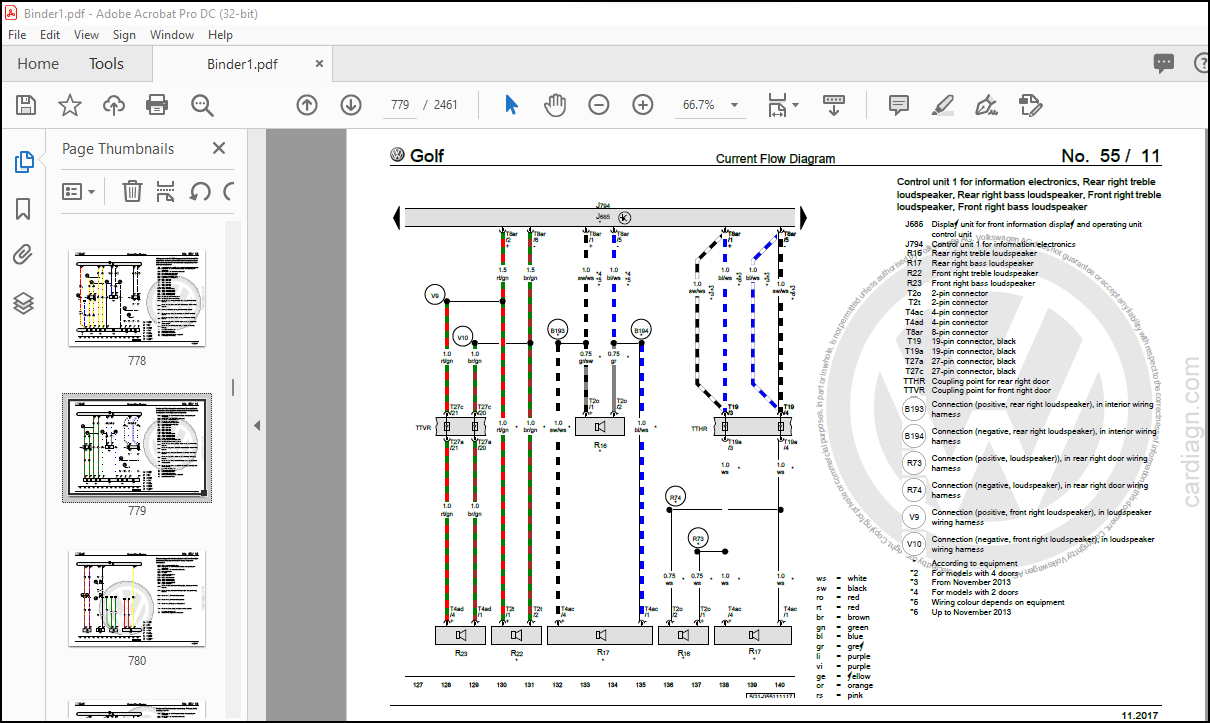Open the File menu
This screenshot has width=1210, height=723.
click(x=17, y=34)
